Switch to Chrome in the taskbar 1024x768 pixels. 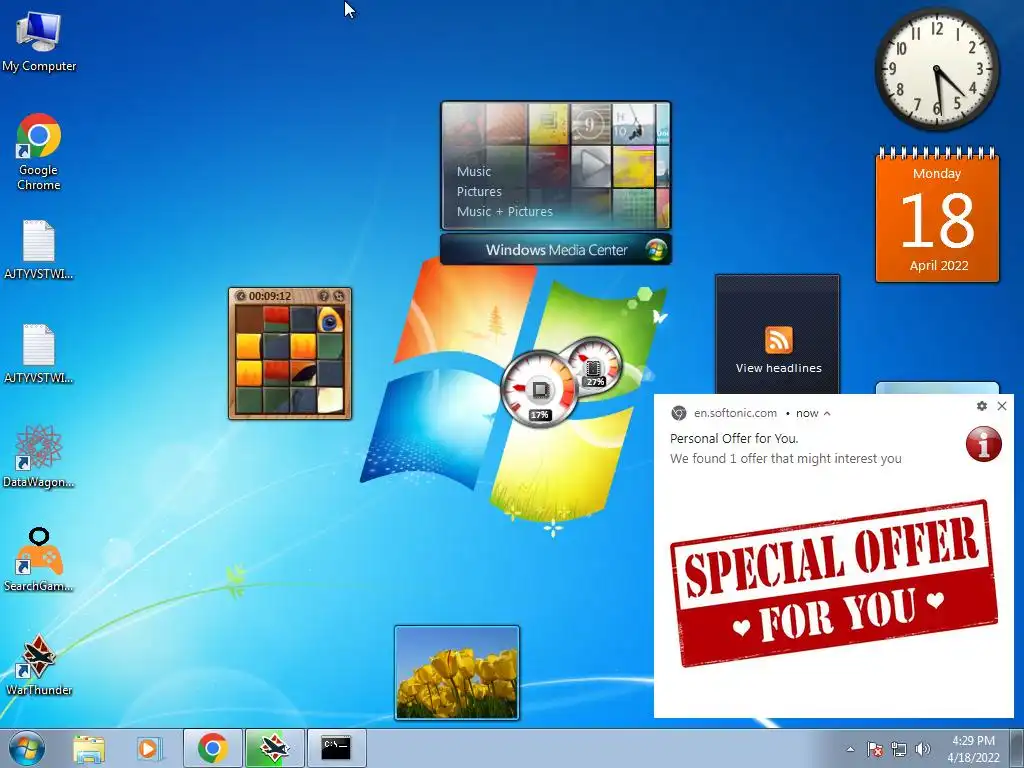(212, 748)
